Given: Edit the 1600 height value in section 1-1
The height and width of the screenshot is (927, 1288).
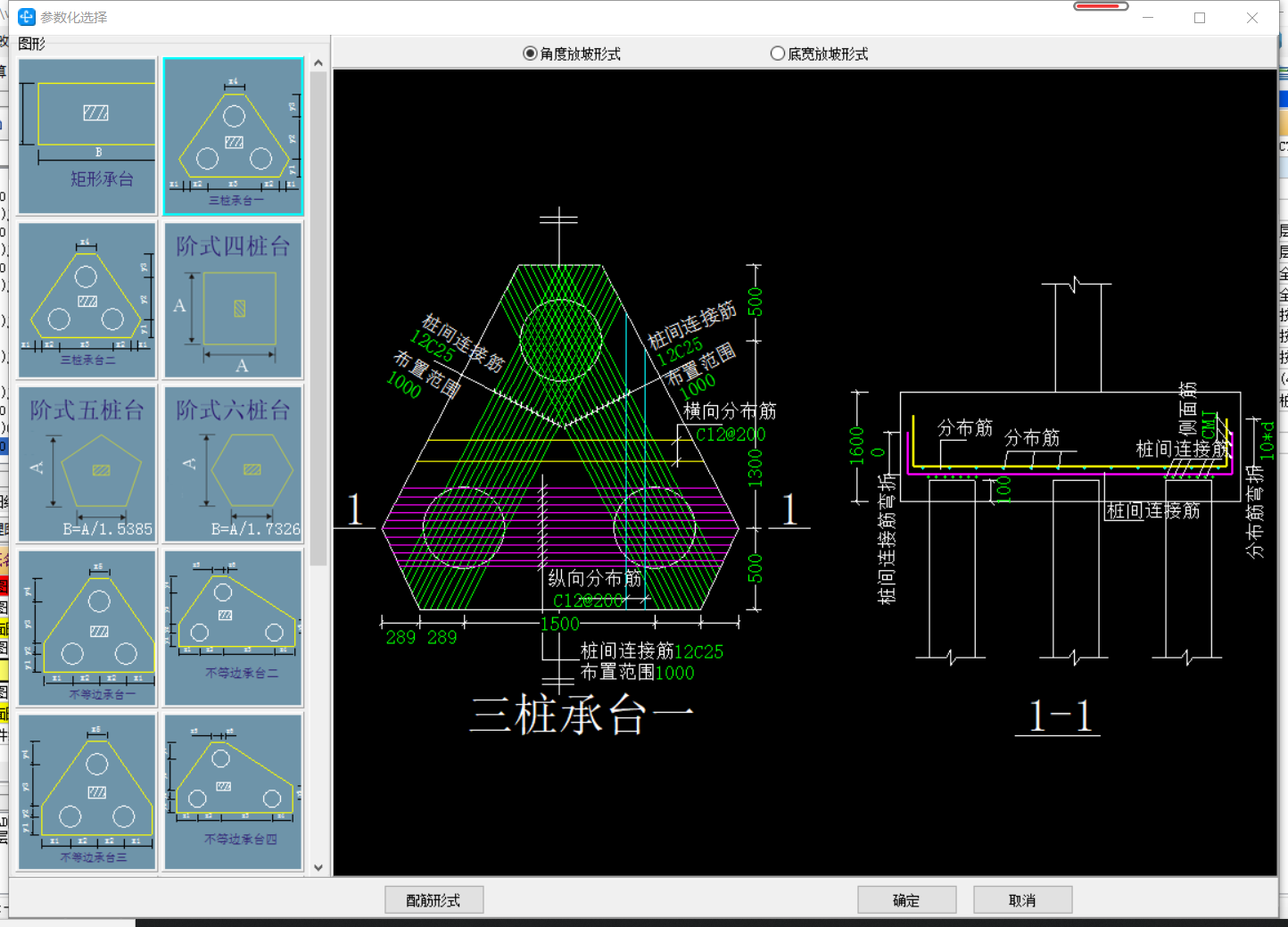Looking at the screenshot, I should (x=857, y=446).
